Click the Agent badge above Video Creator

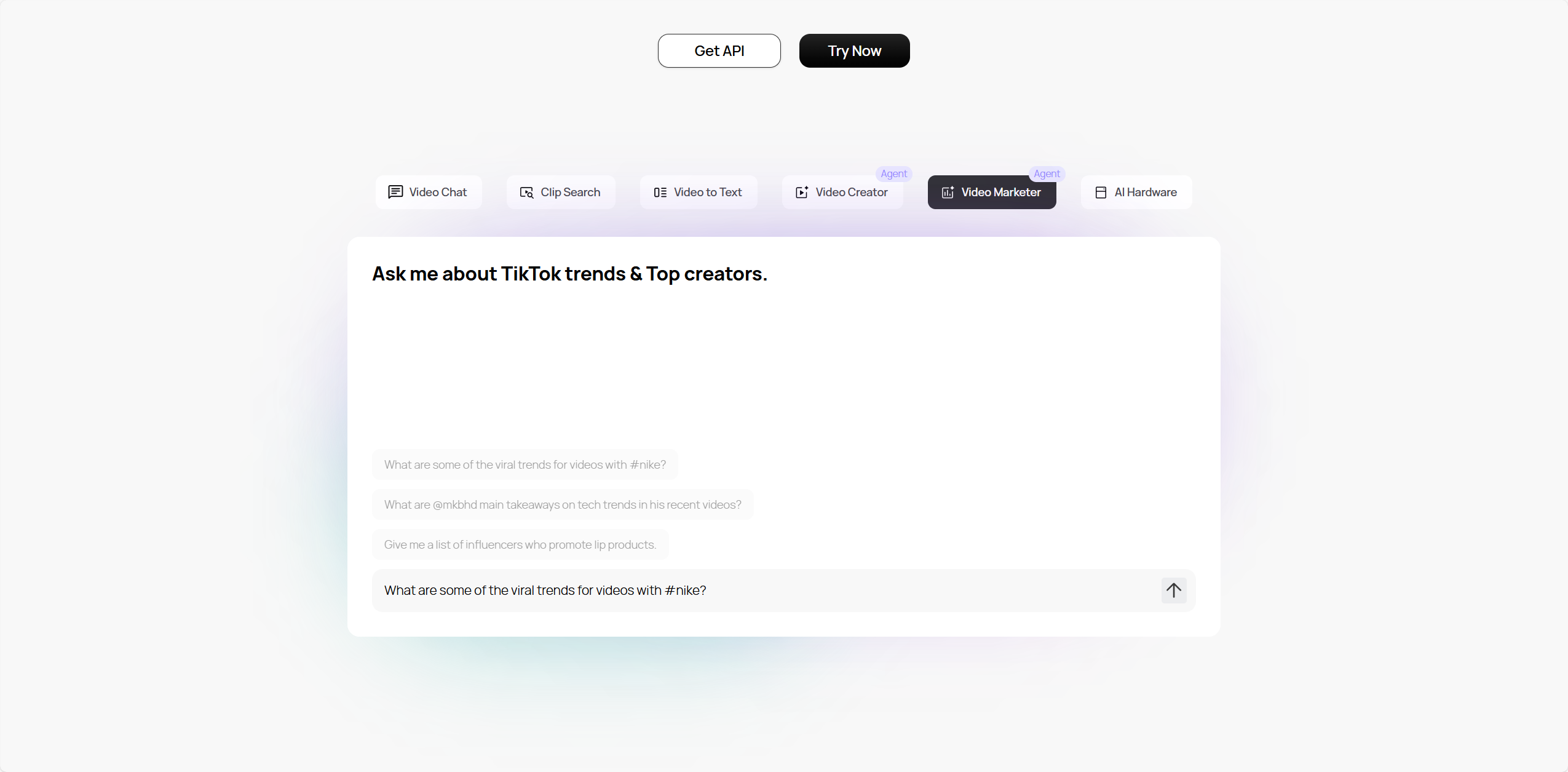tap(893, 173)
